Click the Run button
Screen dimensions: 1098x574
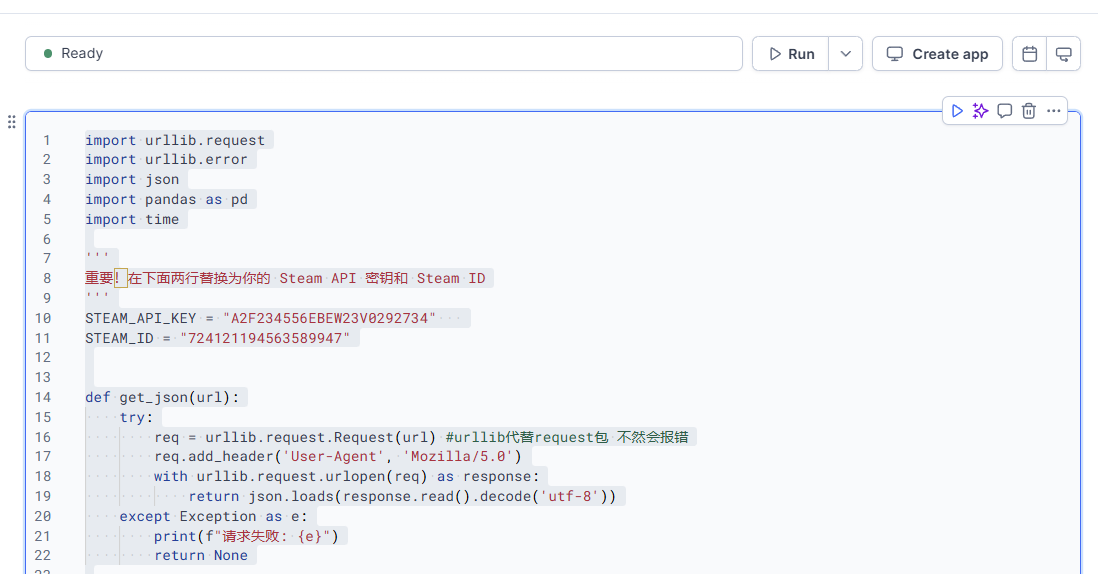click(791, 54)
